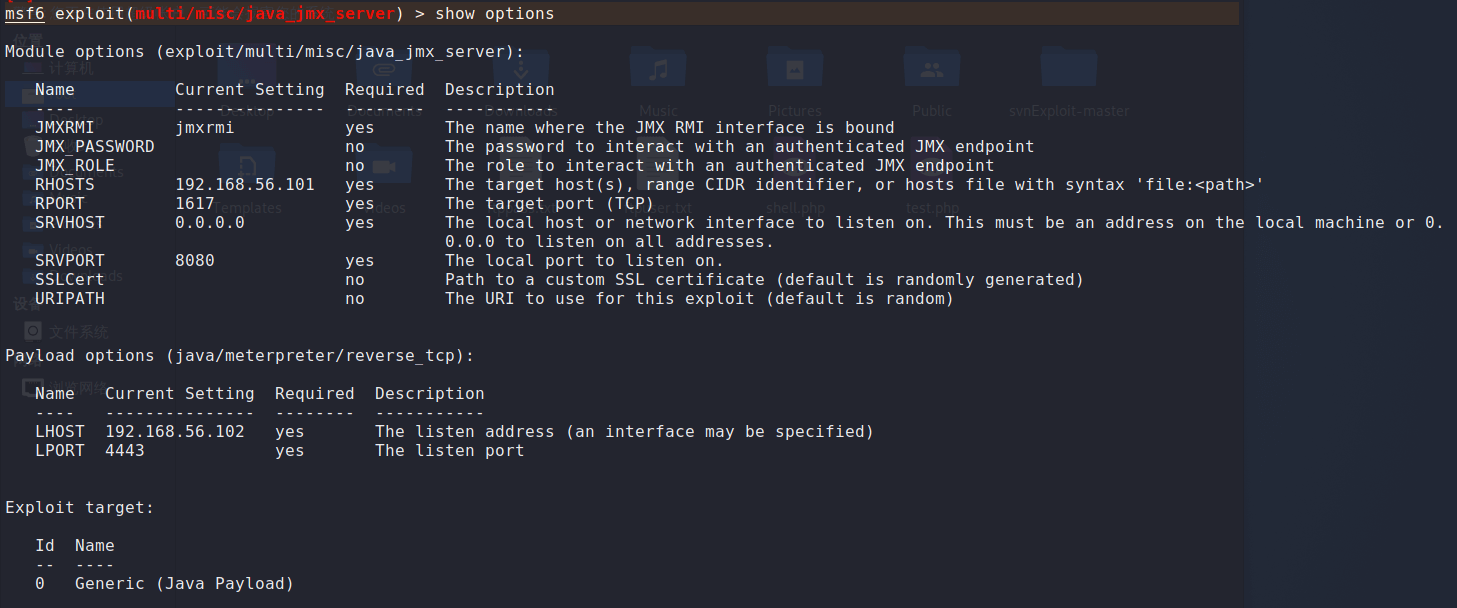Image resolution: width=1457 pixels, height=608 pixels.
Task: Click the msf6 prompt text
Action: pyautogui.click(x=25, y=14)
